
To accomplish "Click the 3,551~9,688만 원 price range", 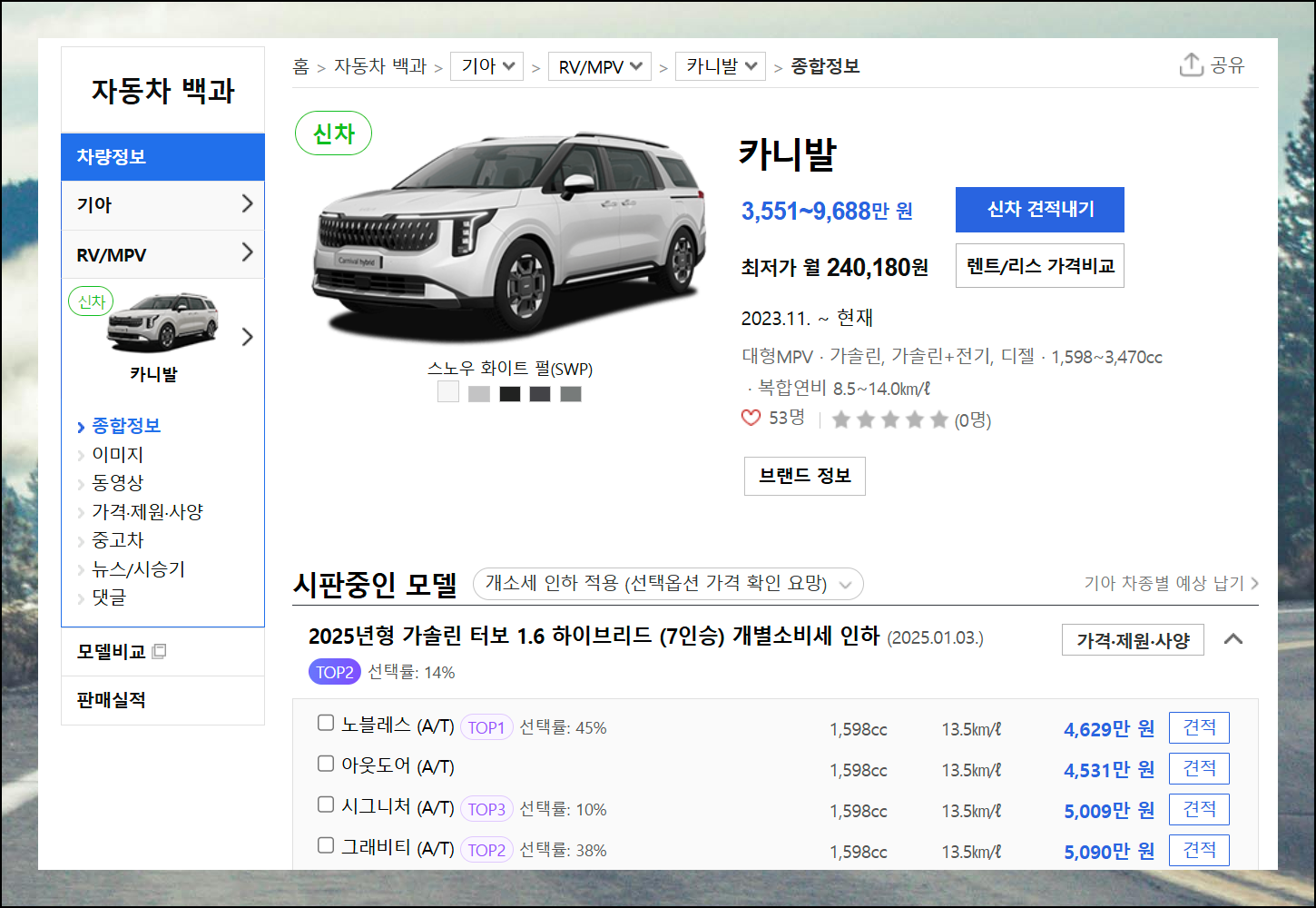I will tap(827, 211).
